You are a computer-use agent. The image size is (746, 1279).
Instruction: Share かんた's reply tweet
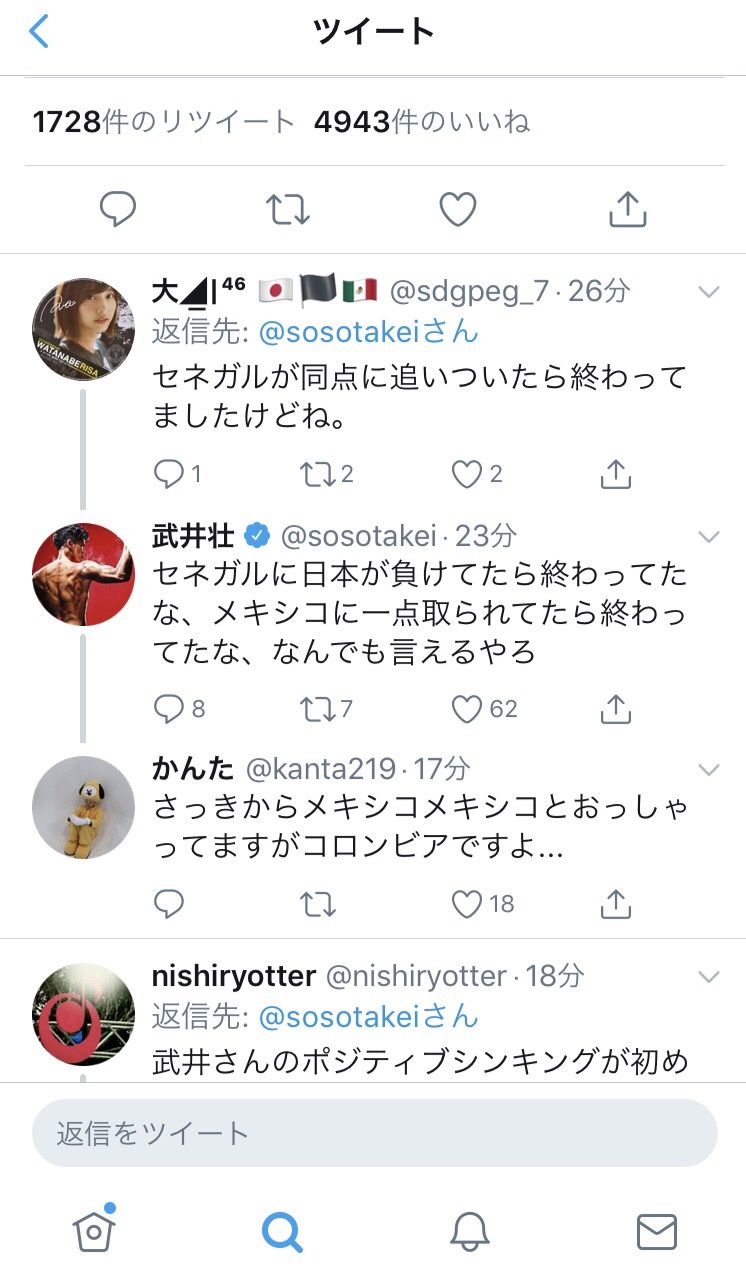tap(616, 904)
